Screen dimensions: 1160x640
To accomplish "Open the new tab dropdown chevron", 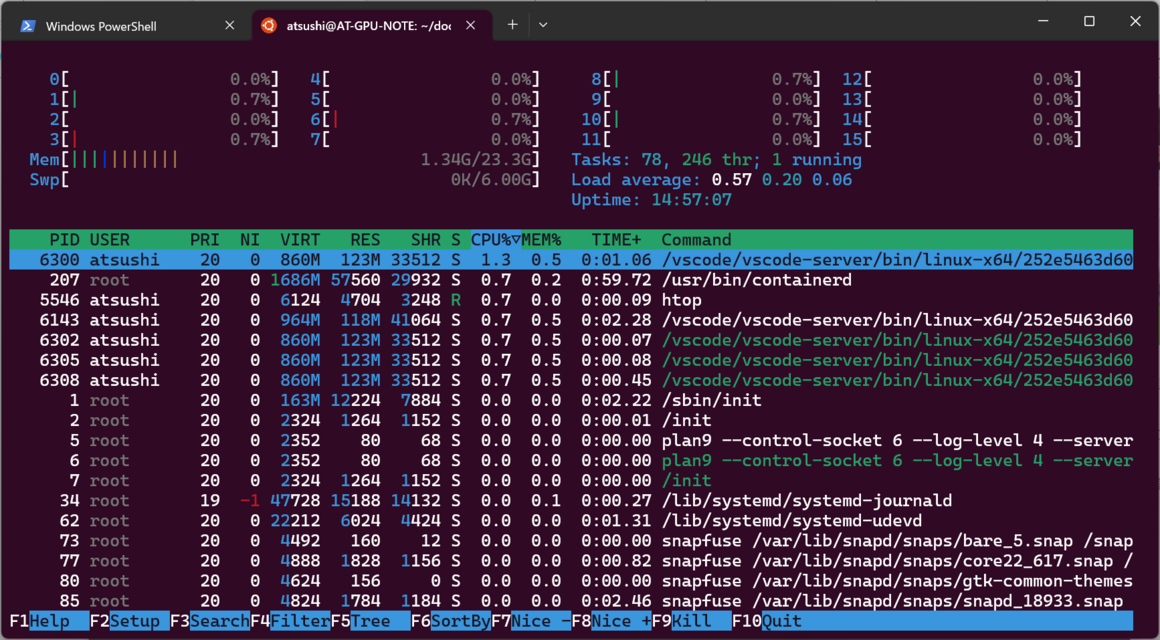I will point(542,24).
